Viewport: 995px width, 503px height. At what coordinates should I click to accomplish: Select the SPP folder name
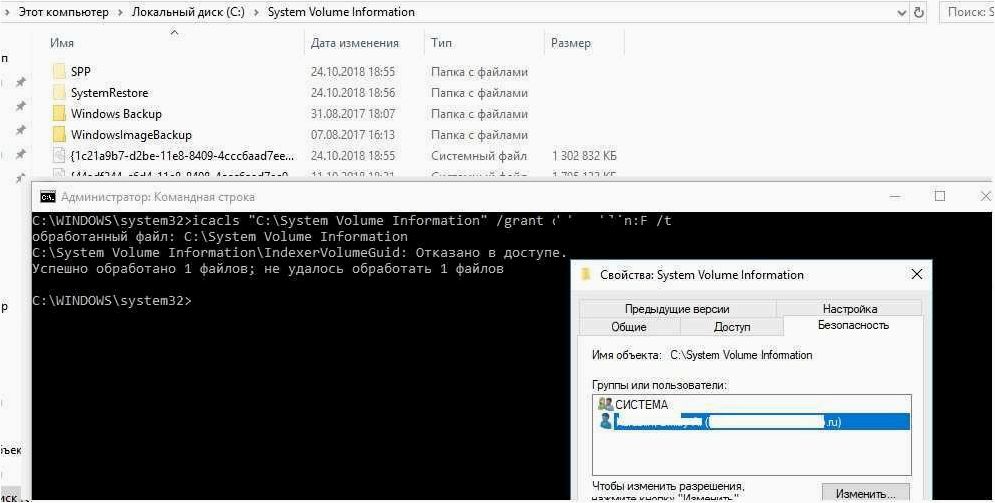click(x=81, y=72)
